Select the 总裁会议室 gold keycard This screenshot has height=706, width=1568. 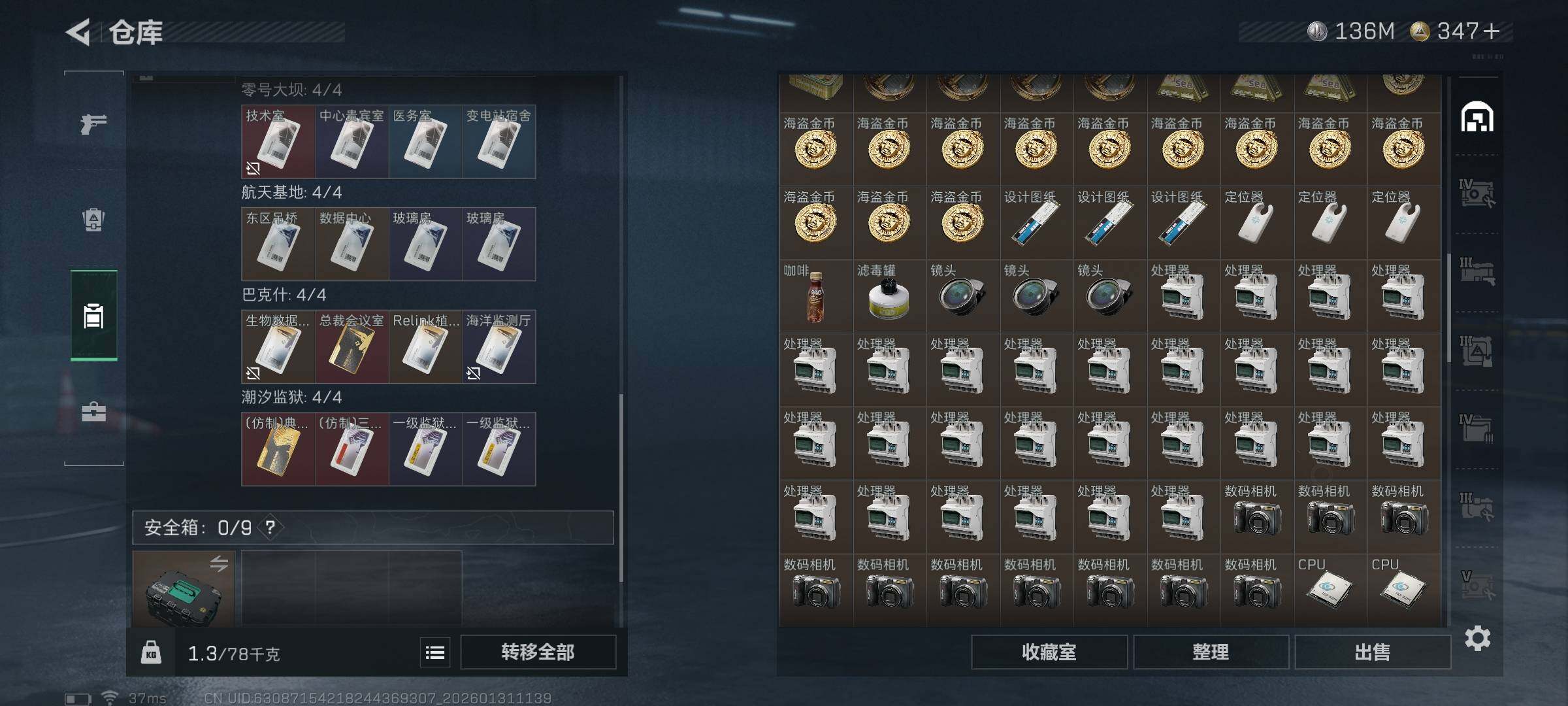click(x=352, y=346)
